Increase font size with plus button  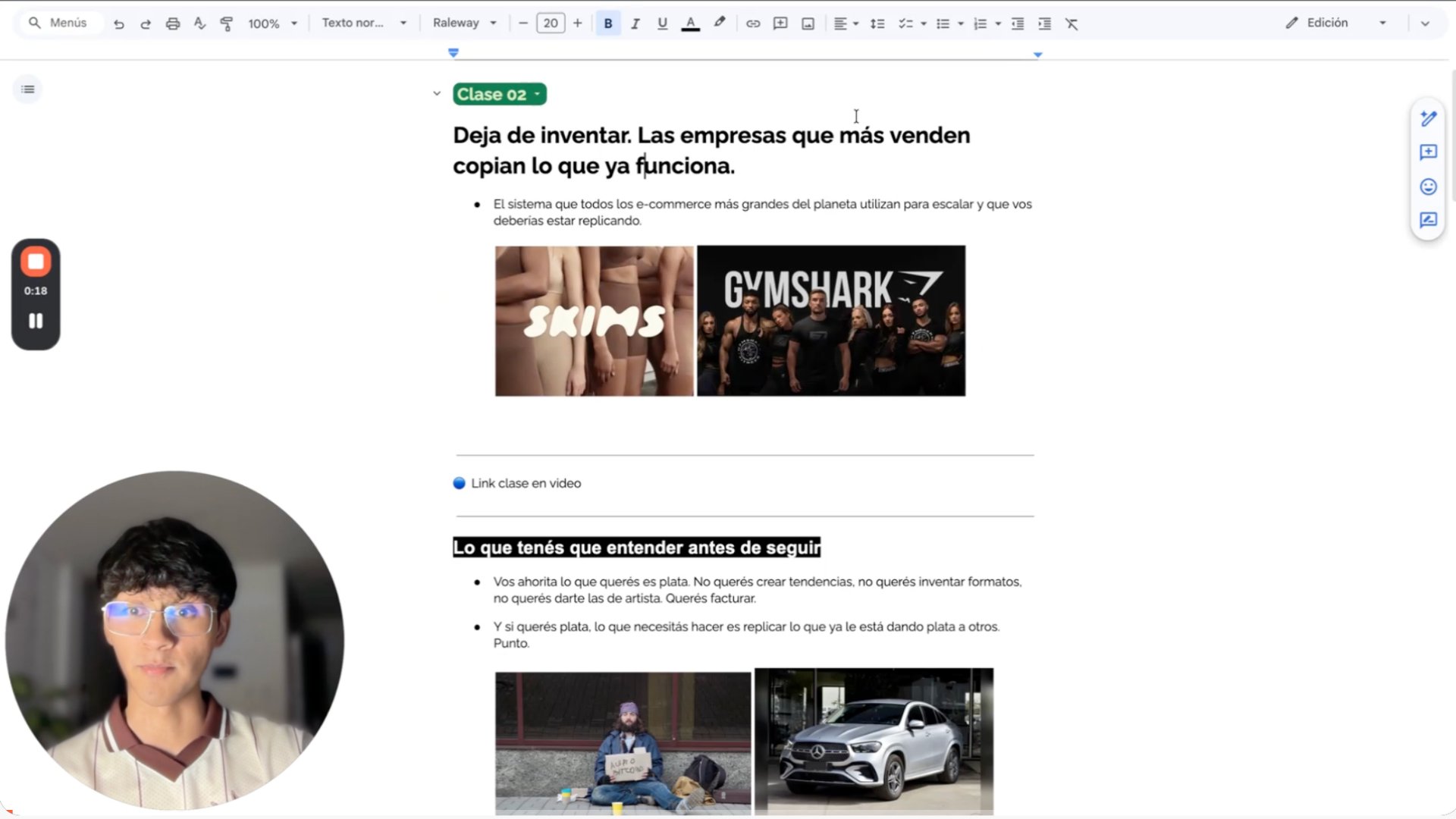click(578, 24)
